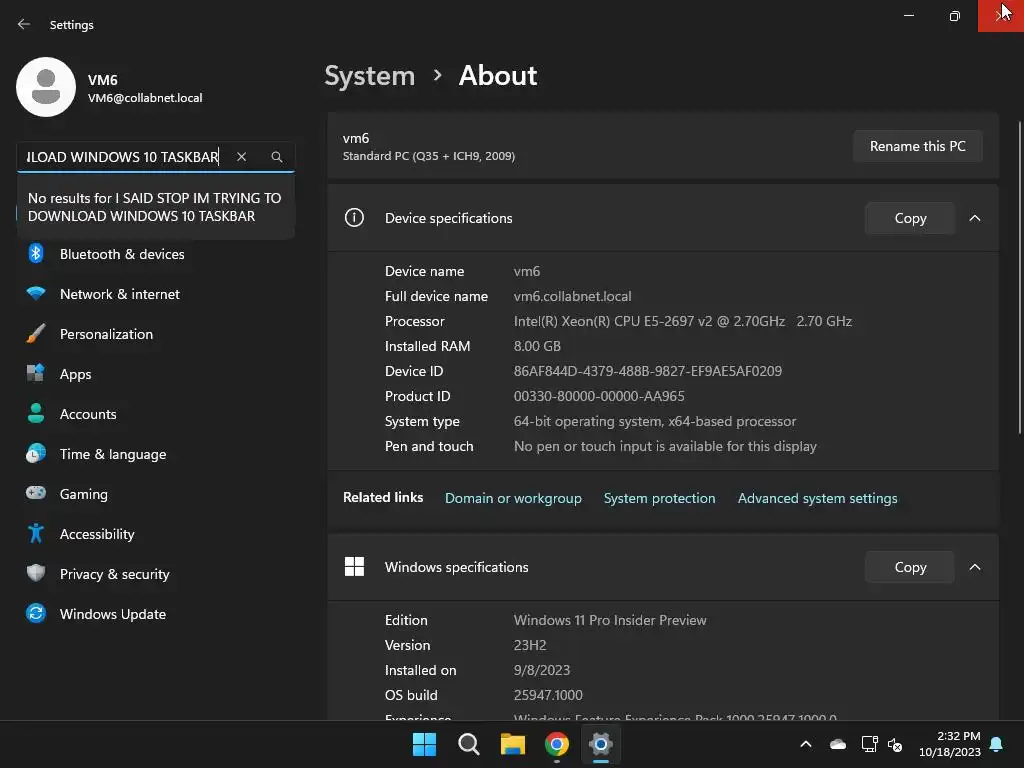Image resolution: width=1024 pixels, height=768 pixels.
Task: Click the Apps icon in sidebar
Action: click(36, 374)
